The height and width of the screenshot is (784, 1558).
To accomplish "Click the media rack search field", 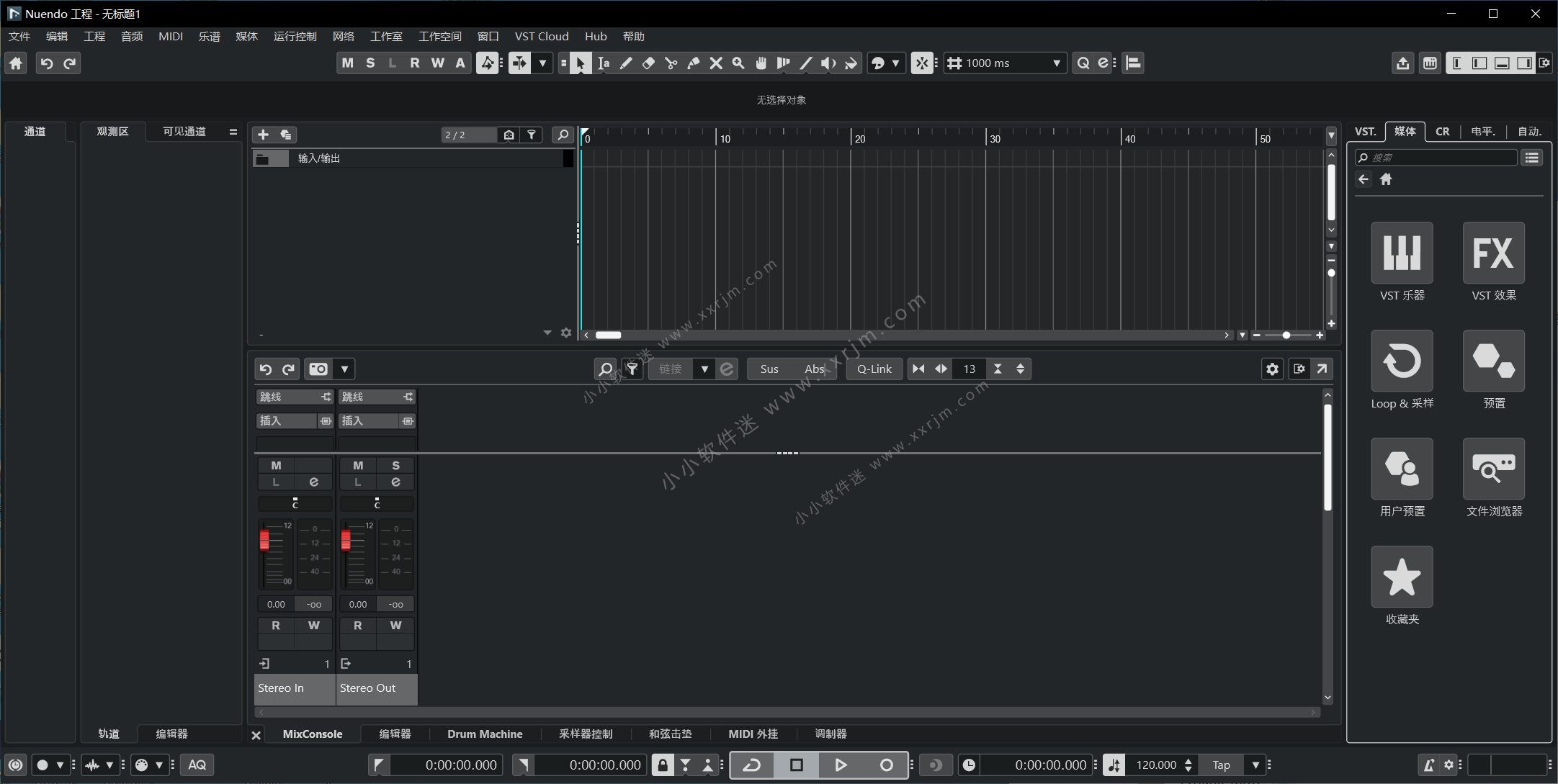I will pos(1436,158).
